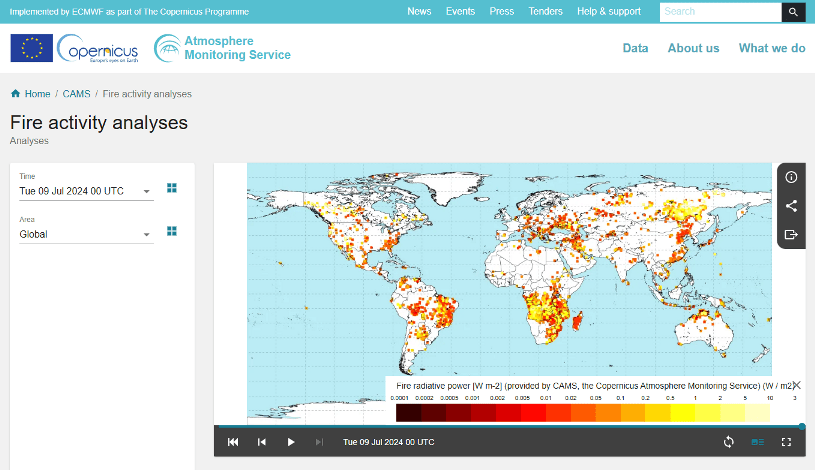
Task: Play the fire activity animation
Action: click(x=291, y=442)
